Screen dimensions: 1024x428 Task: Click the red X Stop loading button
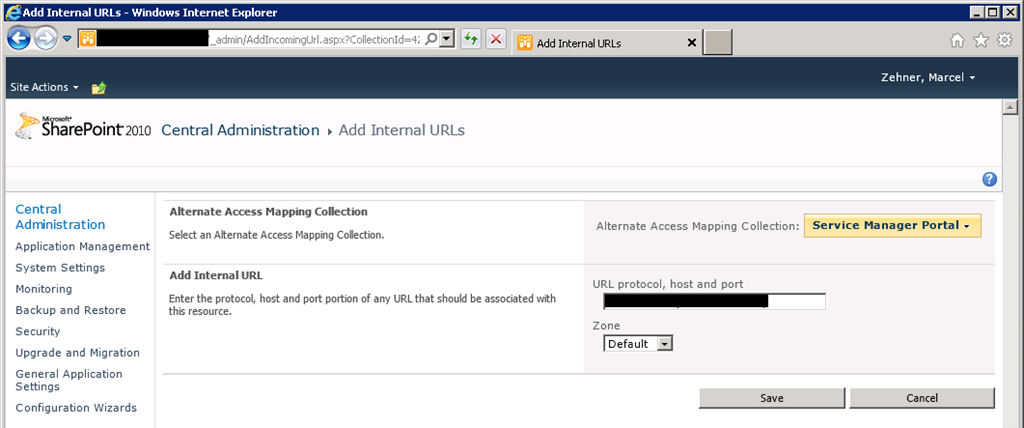tap(495, 40)
